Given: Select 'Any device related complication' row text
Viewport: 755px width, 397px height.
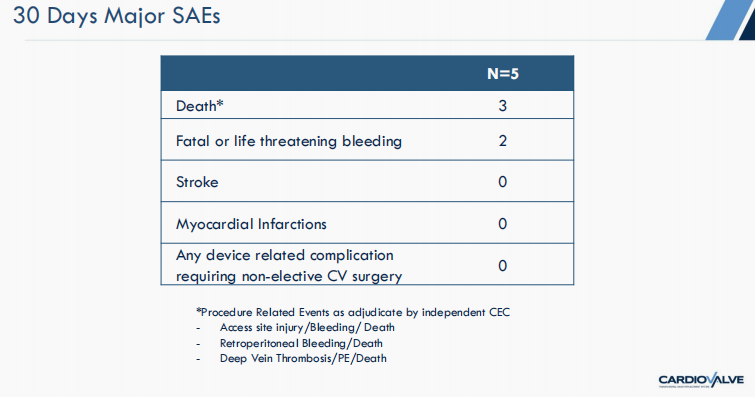Looking at the screenshot, I should [285, 255].
